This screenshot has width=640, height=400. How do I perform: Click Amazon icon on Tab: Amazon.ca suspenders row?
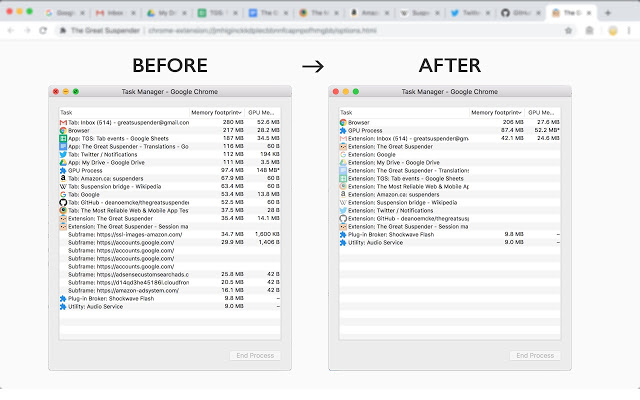(x=63, y=178)
